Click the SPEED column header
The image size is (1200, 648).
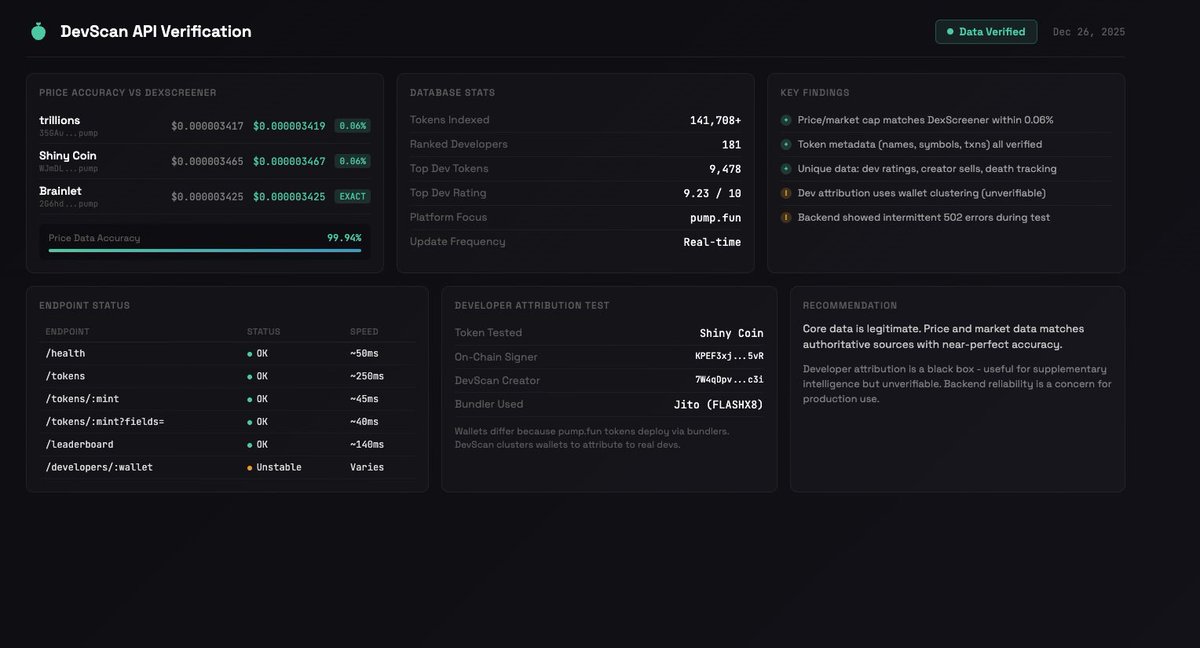(x=364, y=332)
